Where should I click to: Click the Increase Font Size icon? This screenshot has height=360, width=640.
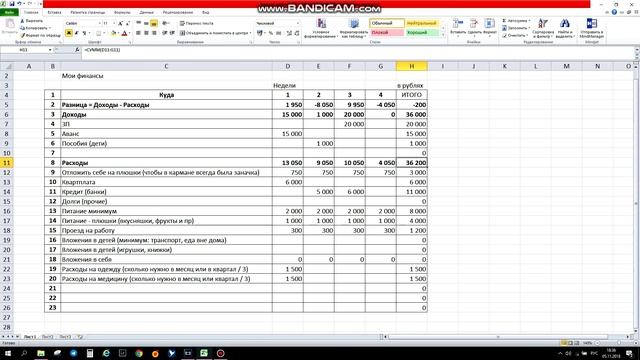point(120,23)
